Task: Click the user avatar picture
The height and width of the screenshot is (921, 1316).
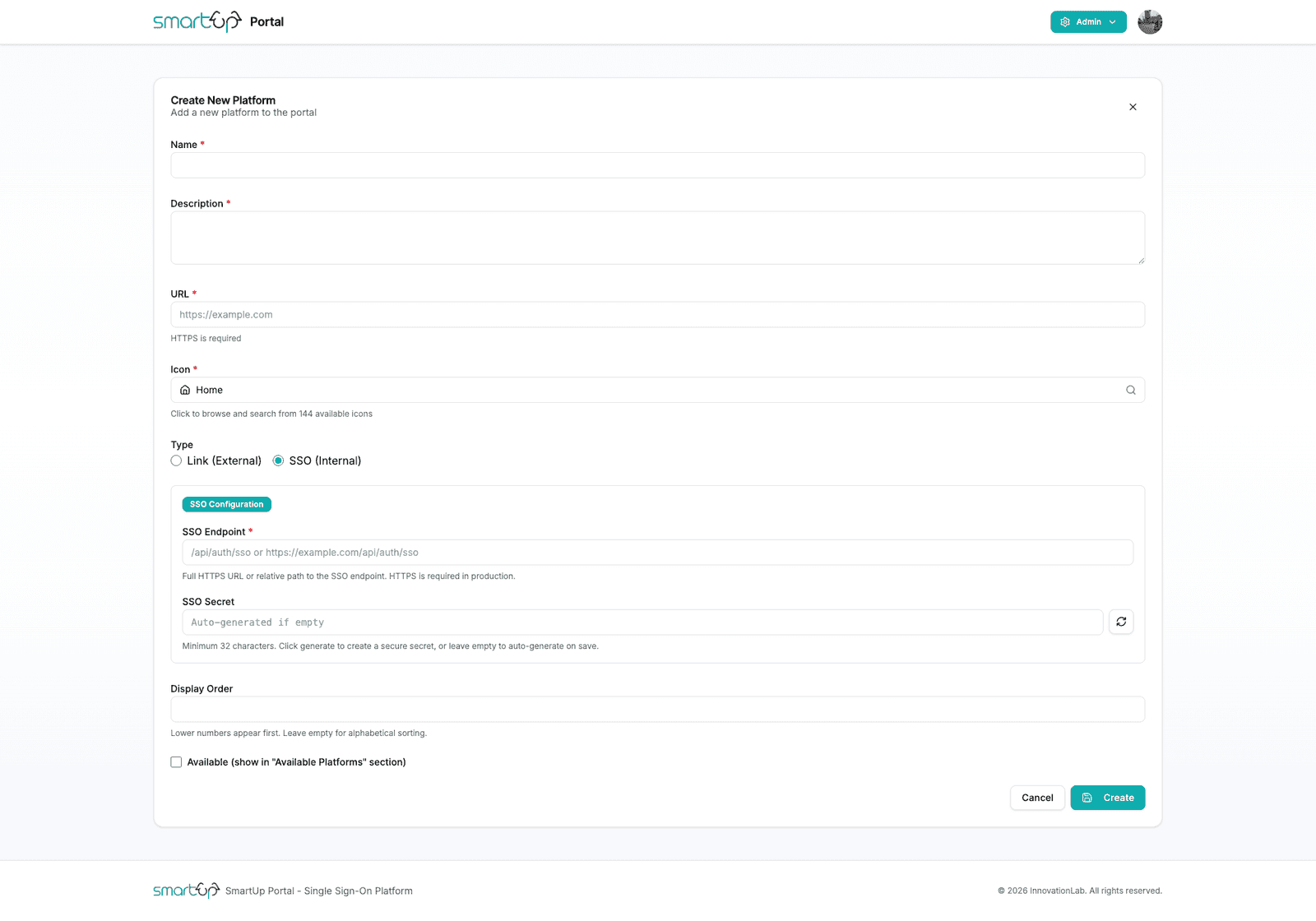Action: (1150, 22)
